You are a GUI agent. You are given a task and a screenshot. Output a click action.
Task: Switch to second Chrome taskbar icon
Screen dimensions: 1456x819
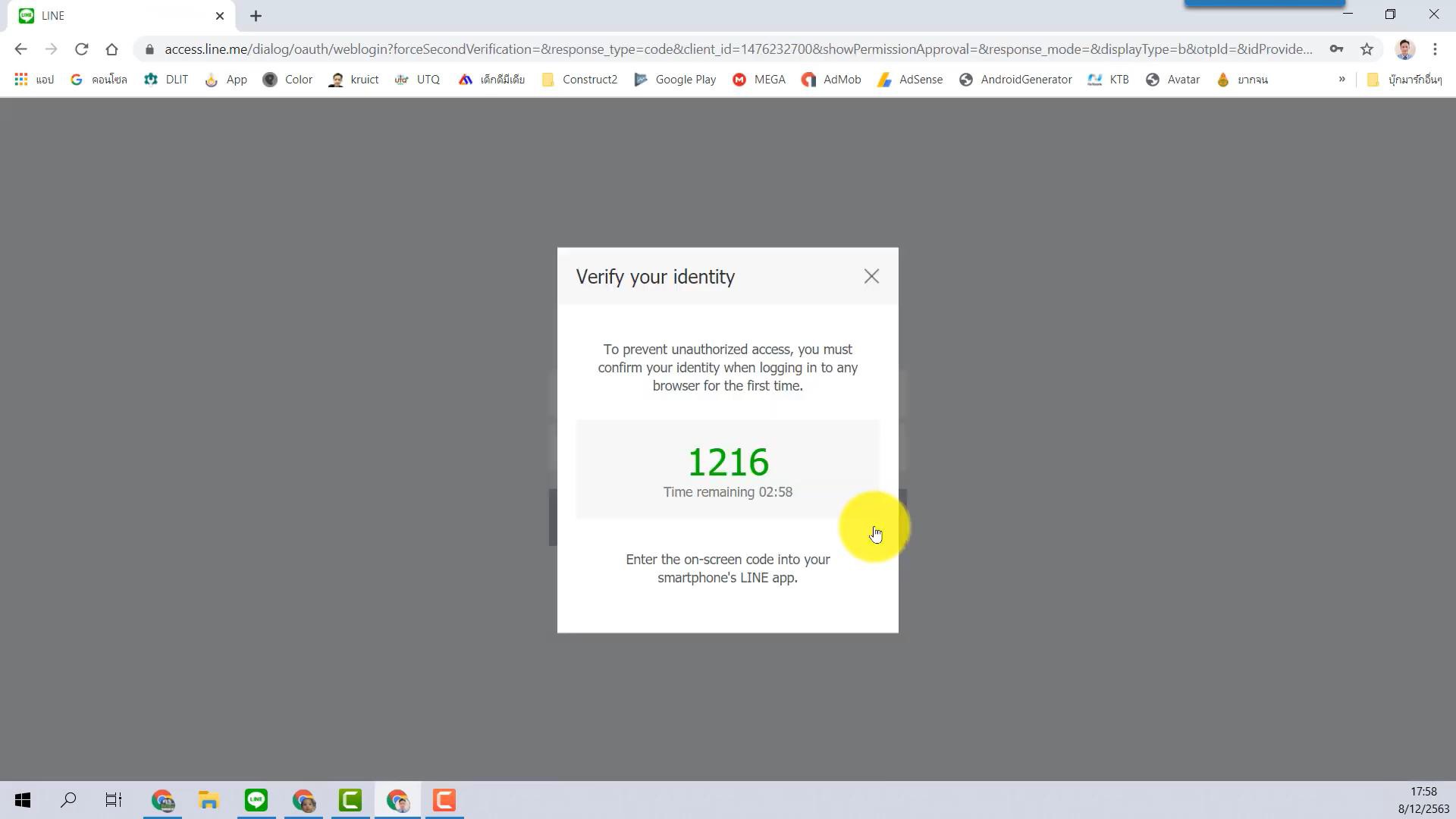(x=303, y=800)
